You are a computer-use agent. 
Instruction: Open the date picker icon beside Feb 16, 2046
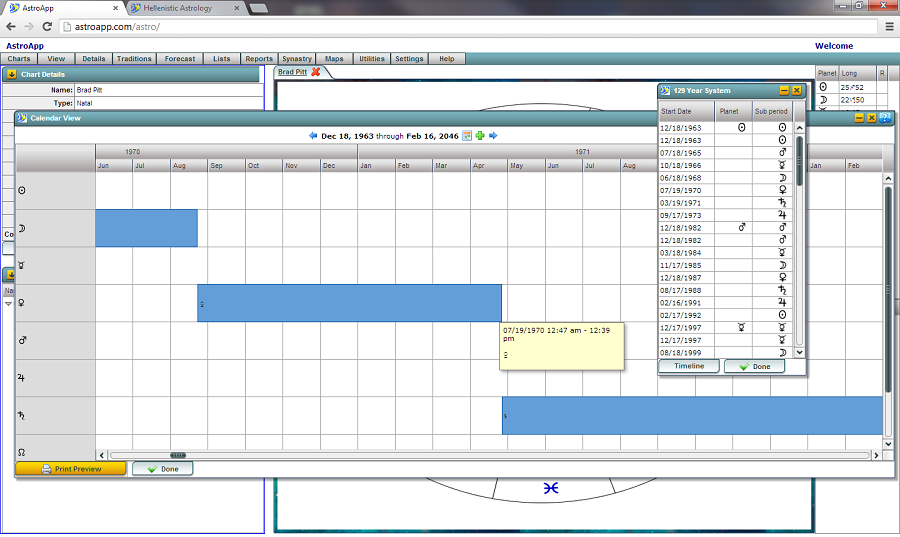point(467,136)
